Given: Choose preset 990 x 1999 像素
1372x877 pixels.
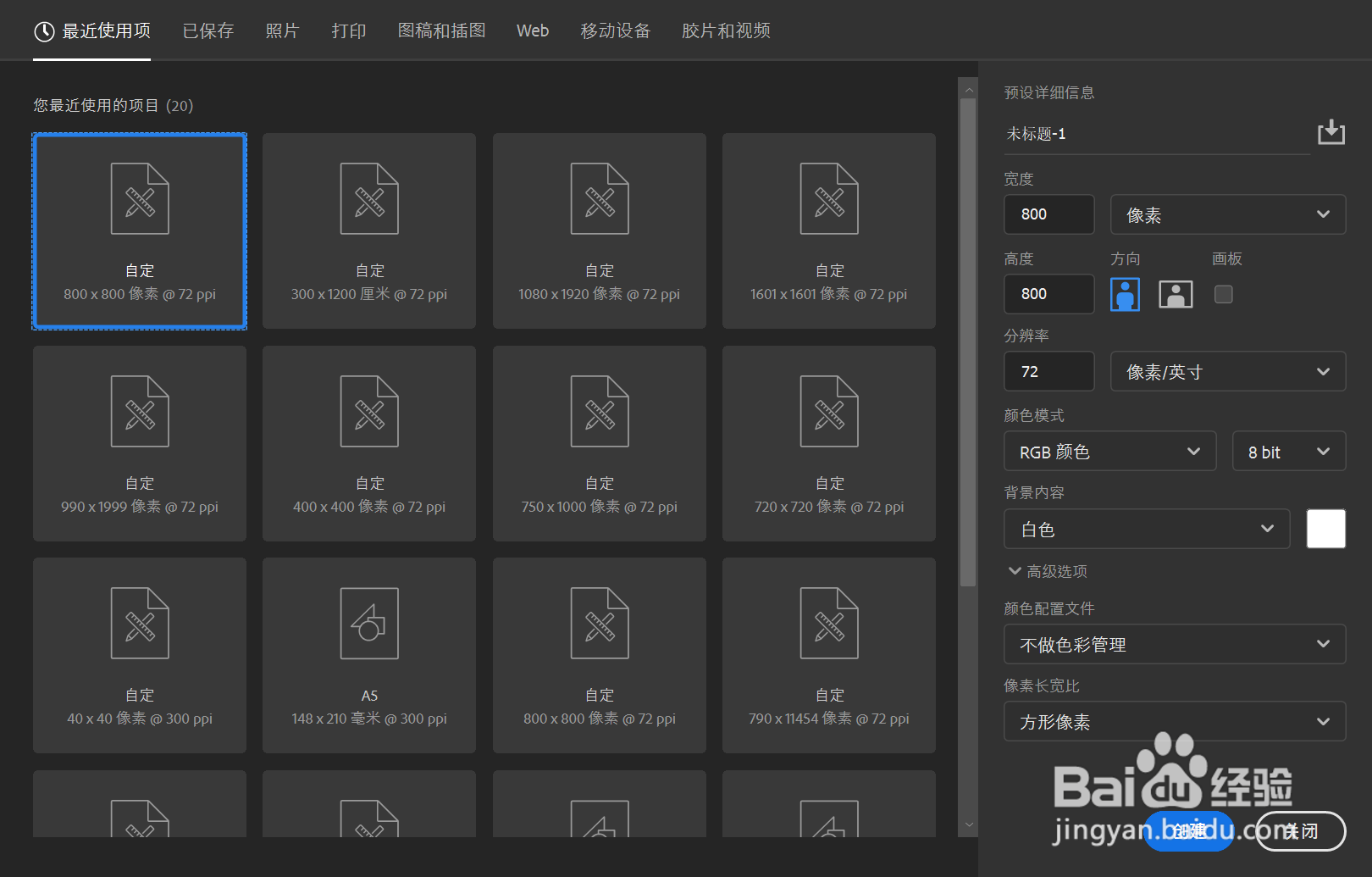Looking at the screenshot, I should (x=140, y=443).
